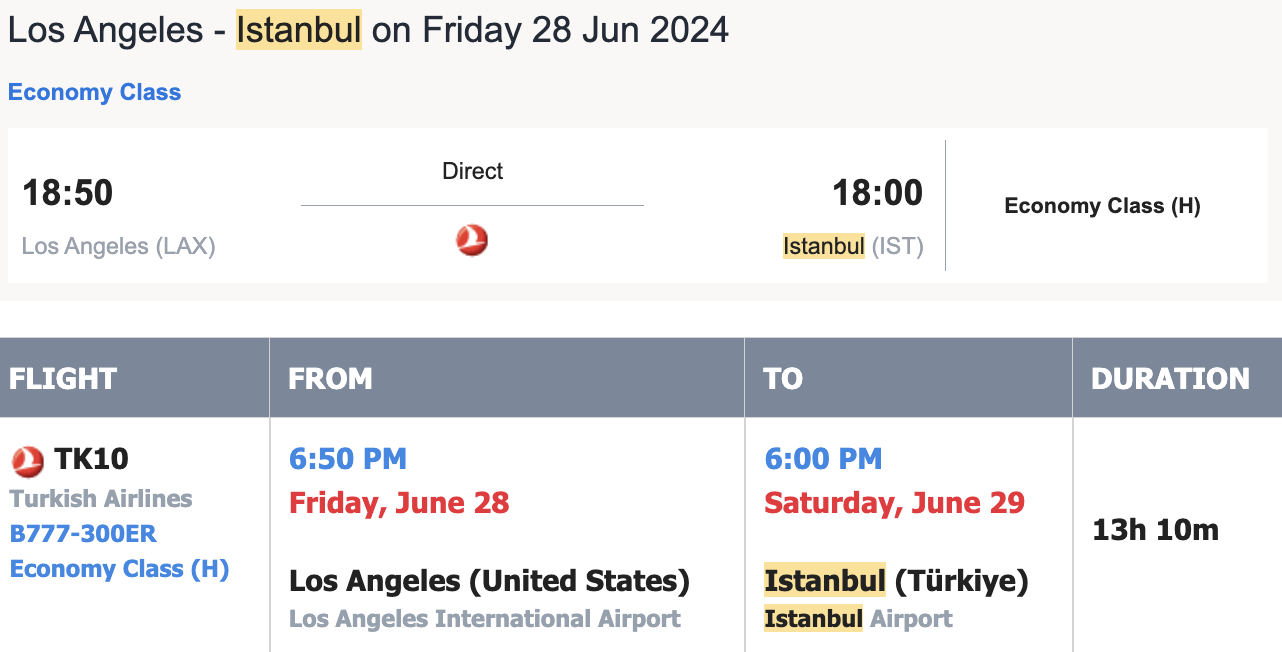Click Economy Class (H) below B777-300ER

[x=119, y=569]
